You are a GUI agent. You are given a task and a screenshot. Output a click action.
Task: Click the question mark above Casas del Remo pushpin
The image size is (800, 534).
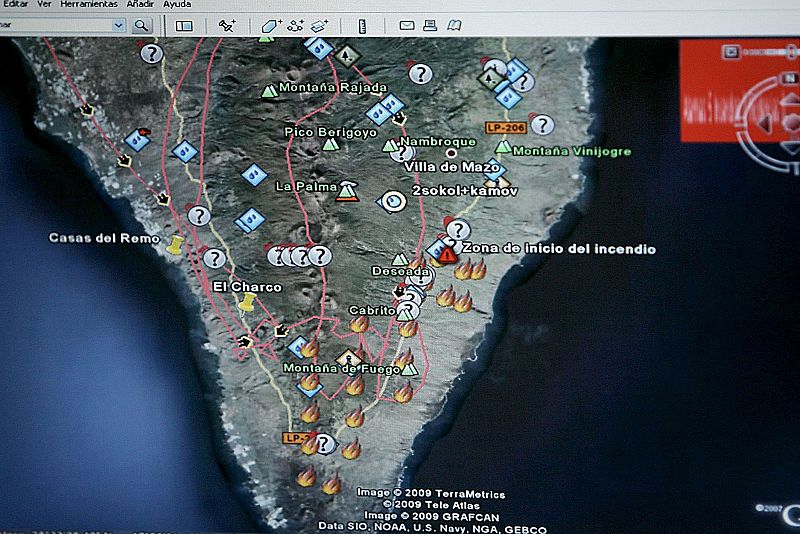click(x=199, y=216)
